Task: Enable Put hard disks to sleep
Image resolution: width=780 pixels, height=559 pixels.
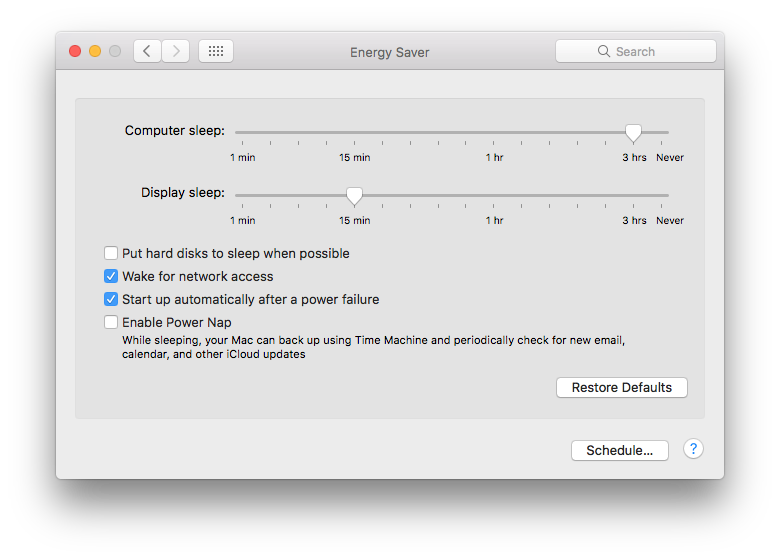Action: point(111,254)
